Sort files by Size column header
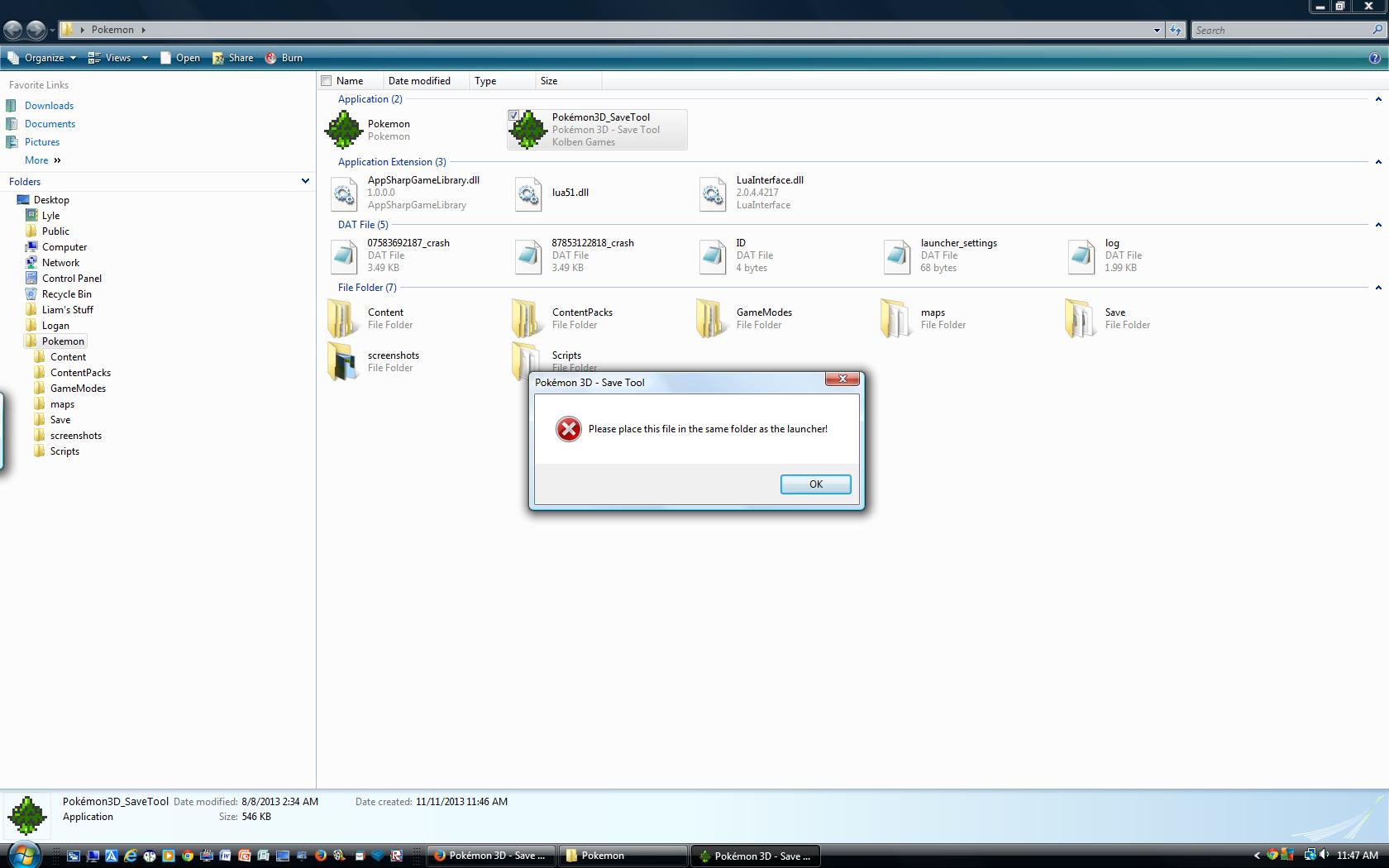The image size is (1389, 868). pyautogui.click(x=568, y=81)
